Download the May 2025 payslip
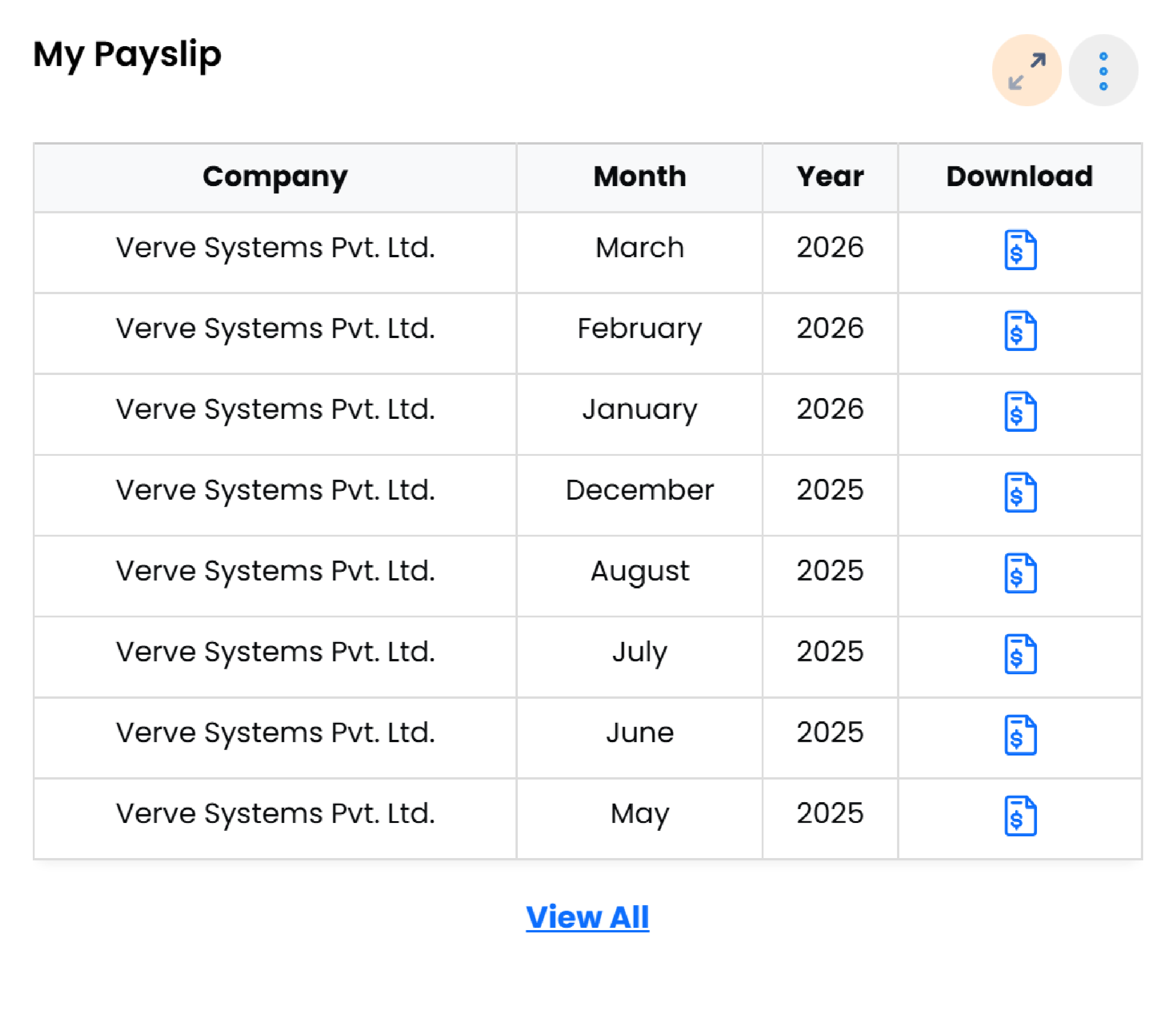Image resolution: width=1176 pixels, height=1028 pixels. (x=1020, y=816)
